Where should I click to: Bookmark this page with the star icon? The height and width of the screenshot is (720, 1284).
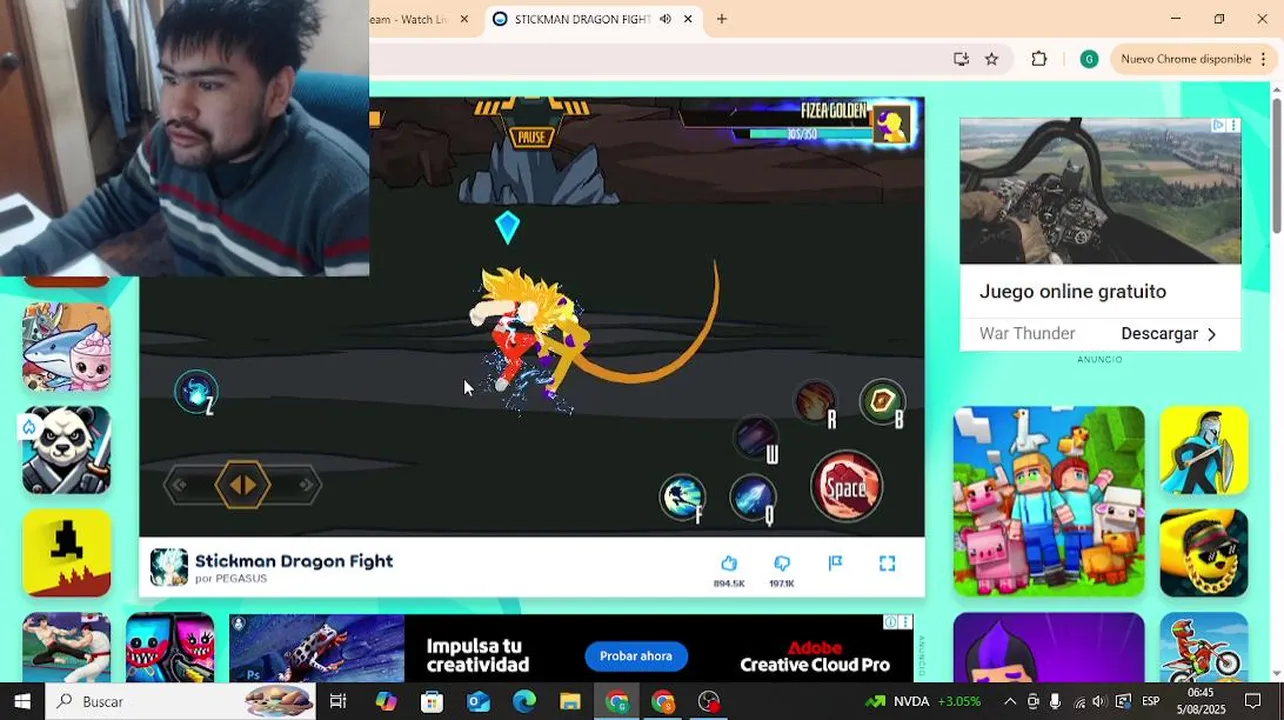[991, 59]
